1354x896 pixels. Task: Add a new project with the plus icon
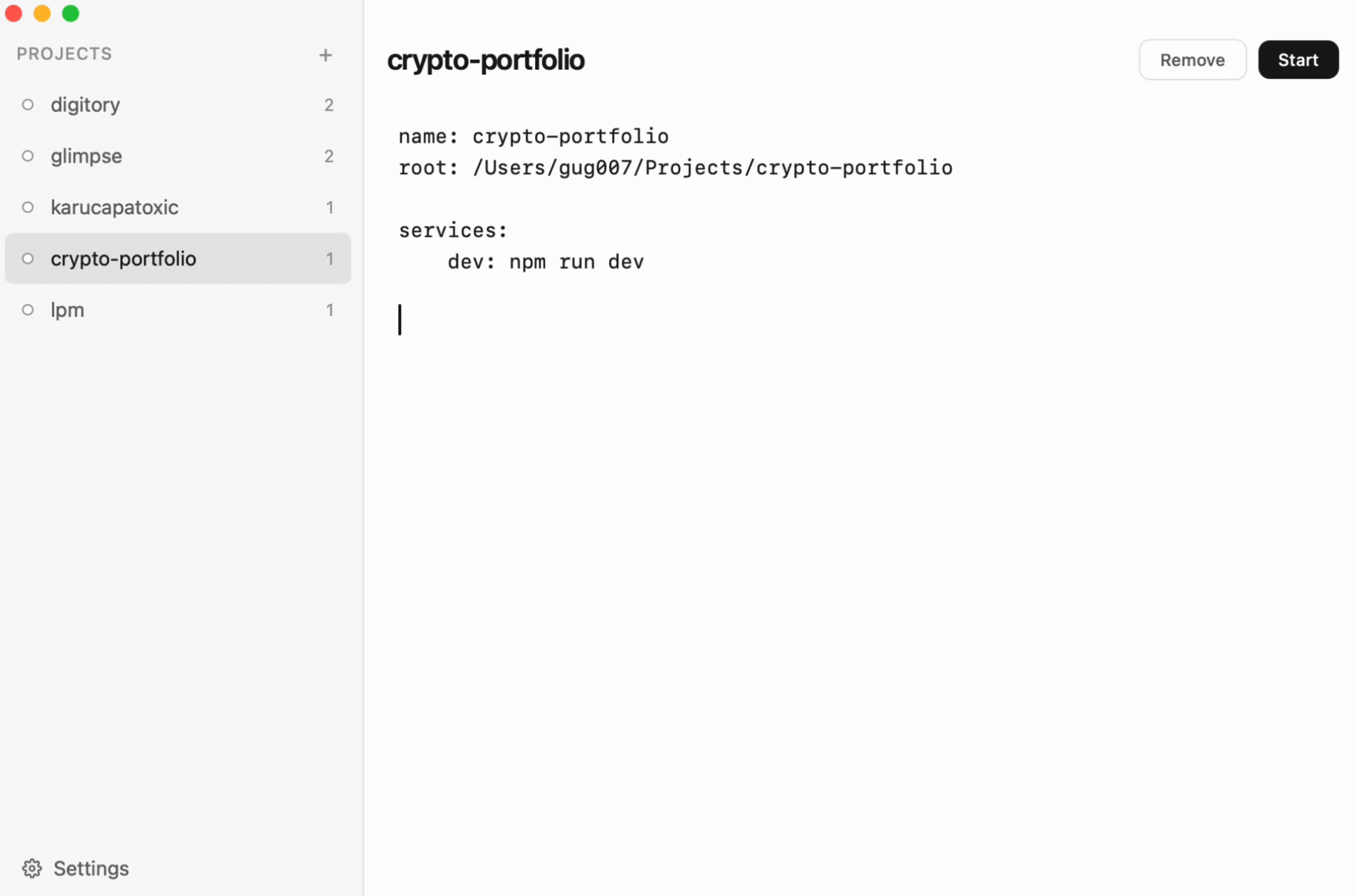pos(326,55)
